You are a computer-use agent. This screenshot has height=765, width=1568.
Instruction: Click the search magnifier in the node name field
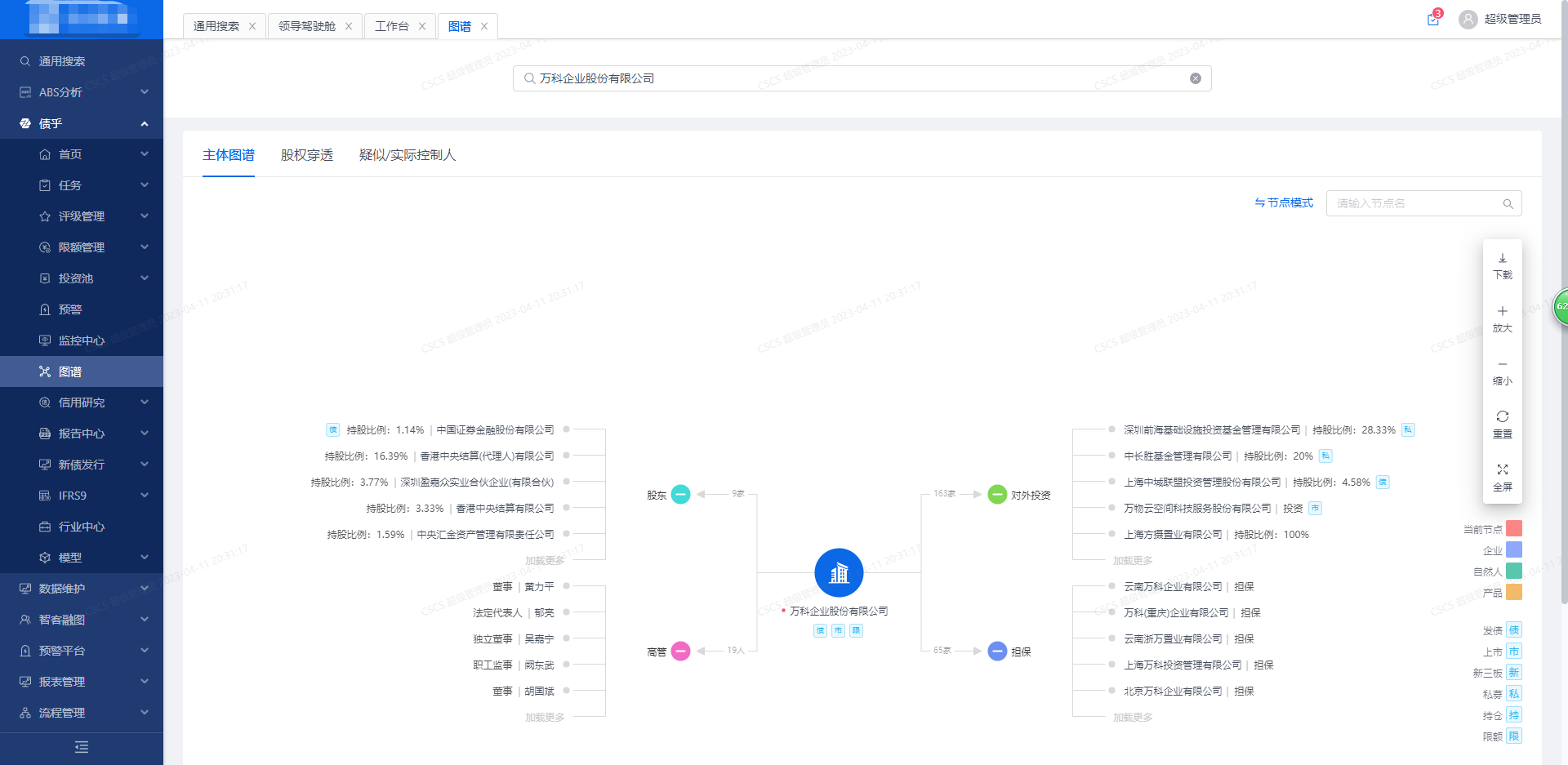point(1508,203)
